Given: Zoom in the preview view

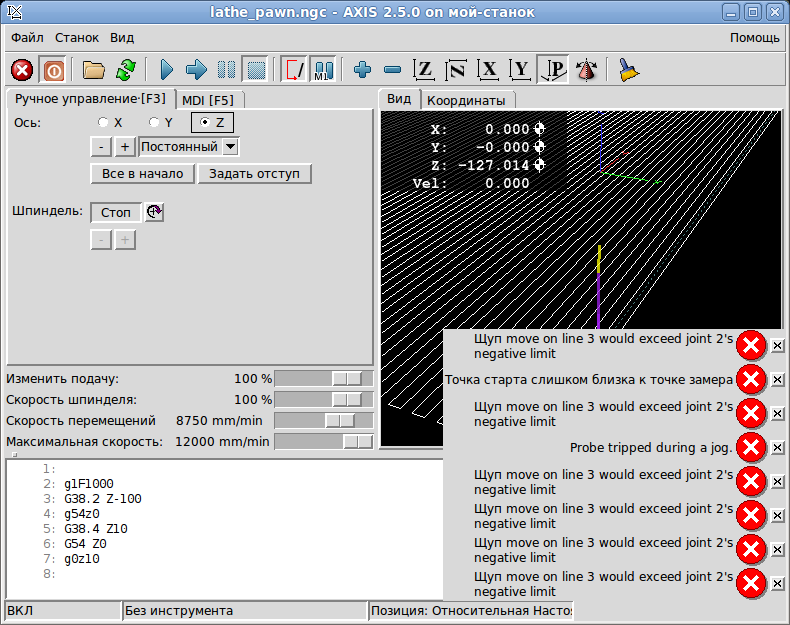Looking at the screenshot, I should 363,70.
